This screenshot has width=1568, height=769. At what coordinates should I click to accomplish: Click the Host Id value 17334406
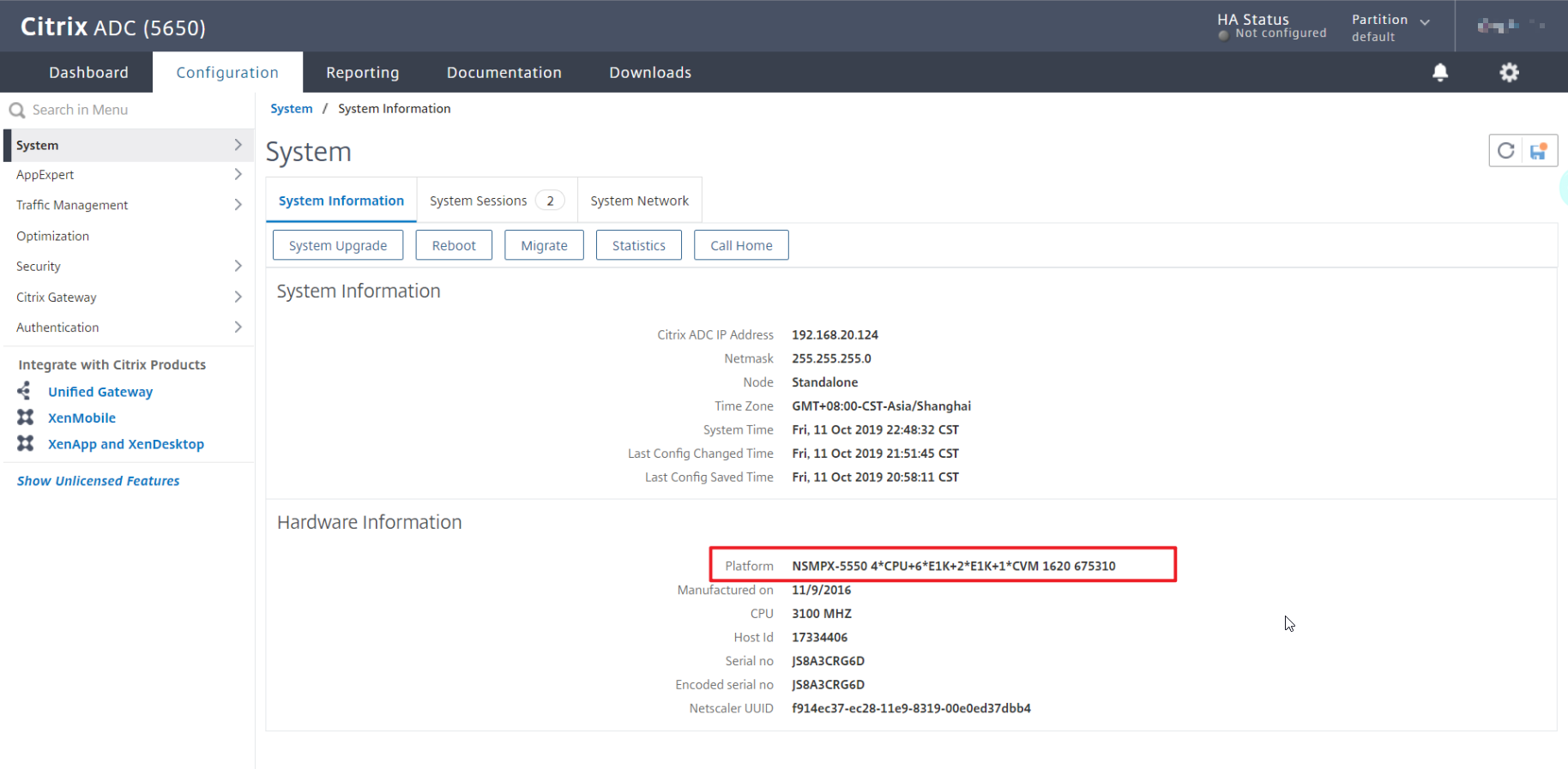click(x=819, y=638)
